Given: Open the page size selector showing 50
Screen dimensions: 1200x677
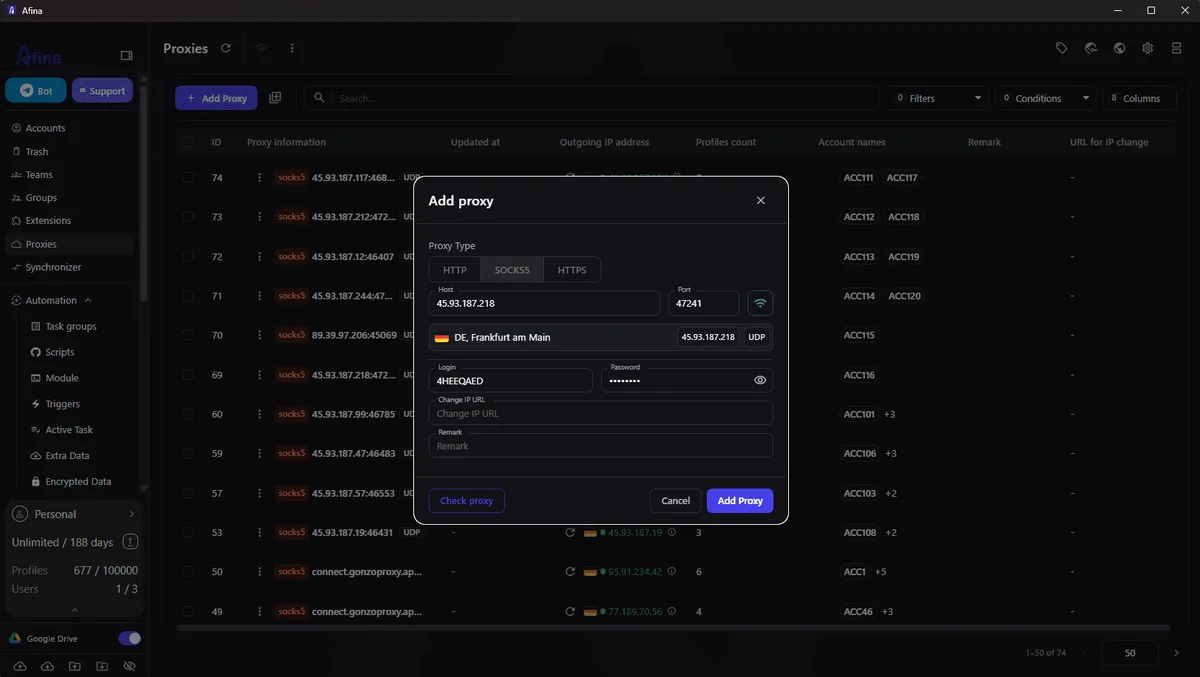Looking at the screenshot, I should [x=1130, y=653].
